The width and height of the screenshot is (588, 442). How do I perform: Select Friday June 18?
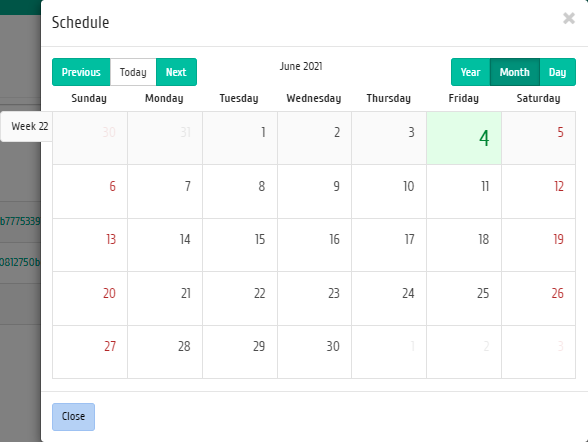464,245
